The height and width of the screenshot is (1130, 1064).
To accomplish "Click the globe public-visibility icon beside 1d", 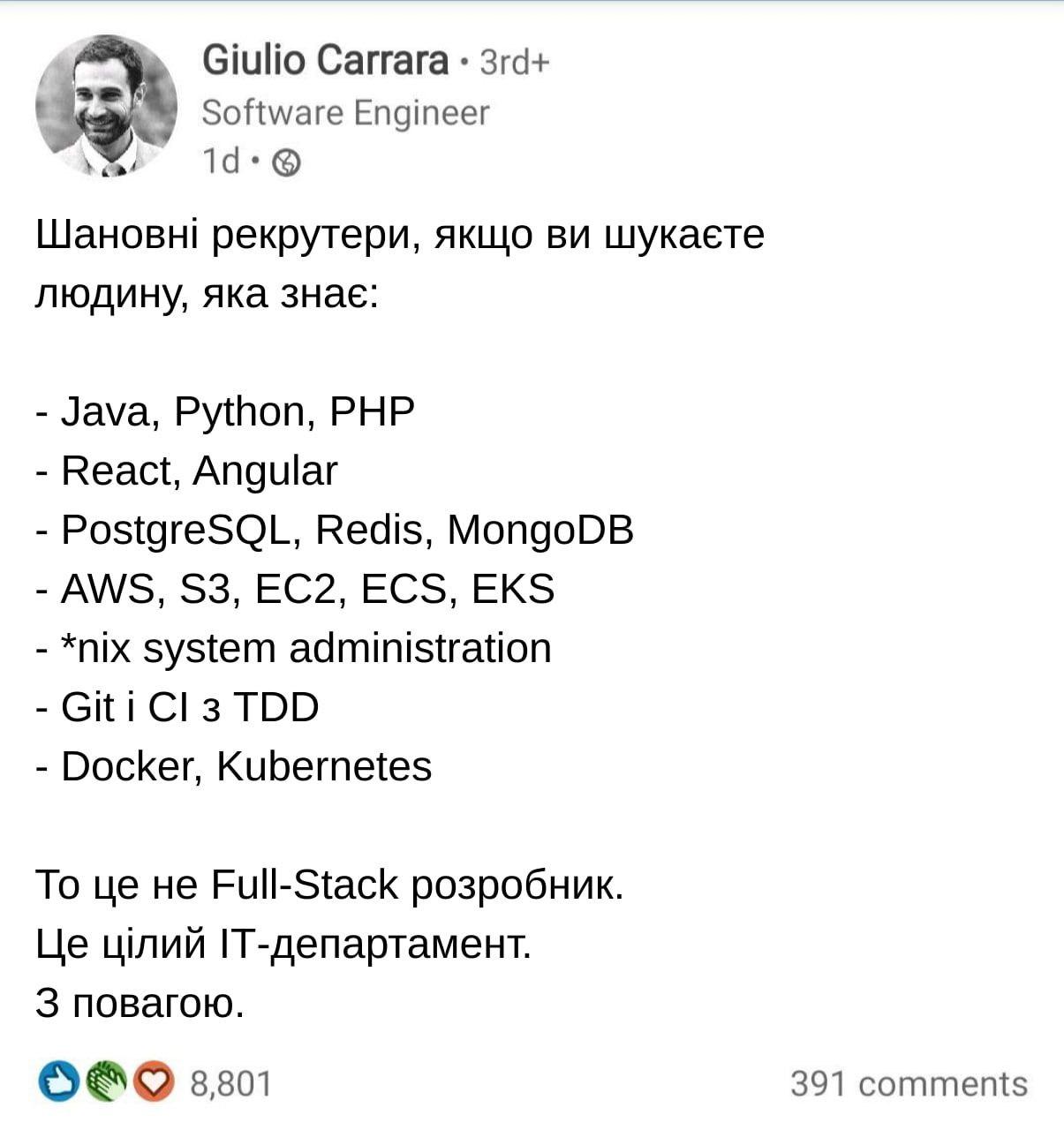I will [x=288, y=162].
